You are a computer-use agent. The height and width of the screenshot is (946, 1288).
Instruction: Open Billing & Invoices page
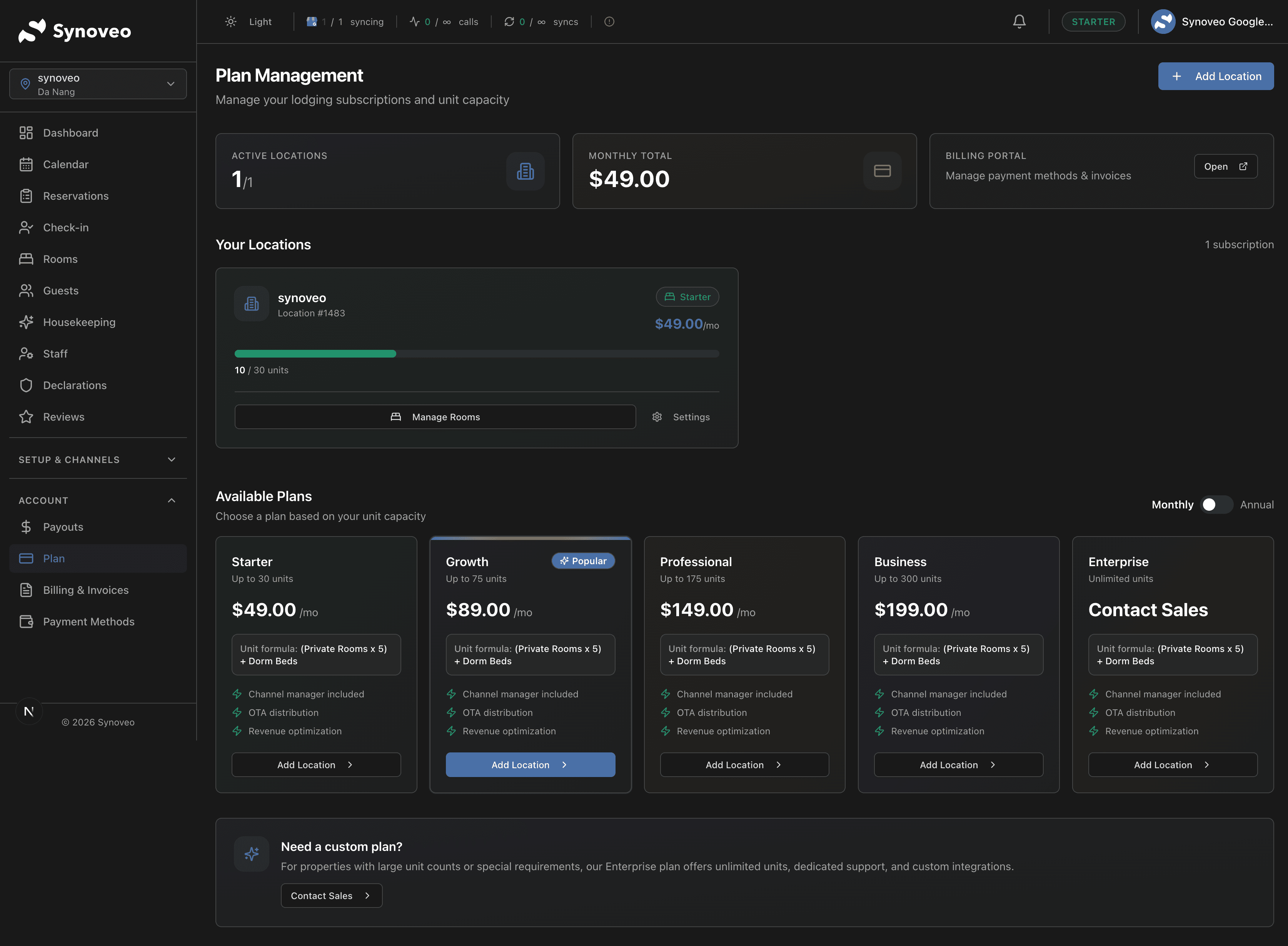coord(86,590)
